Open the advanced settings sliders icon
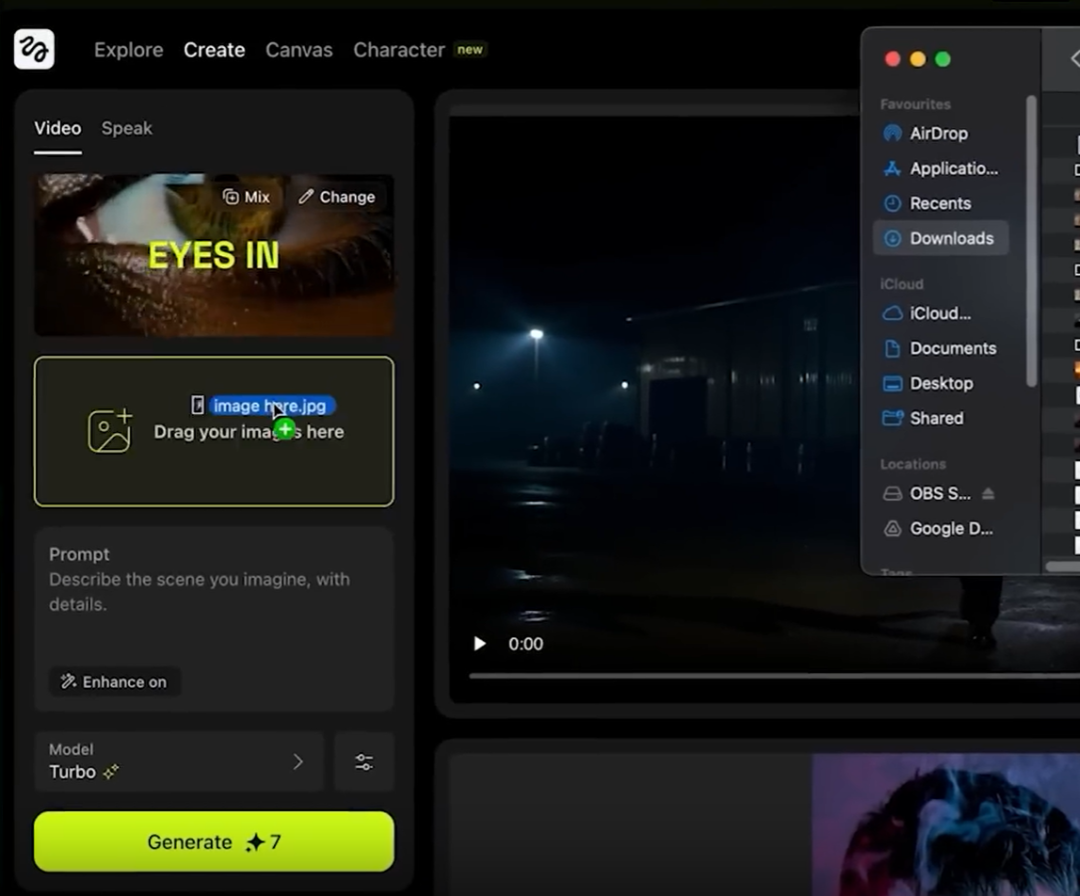 364,762
